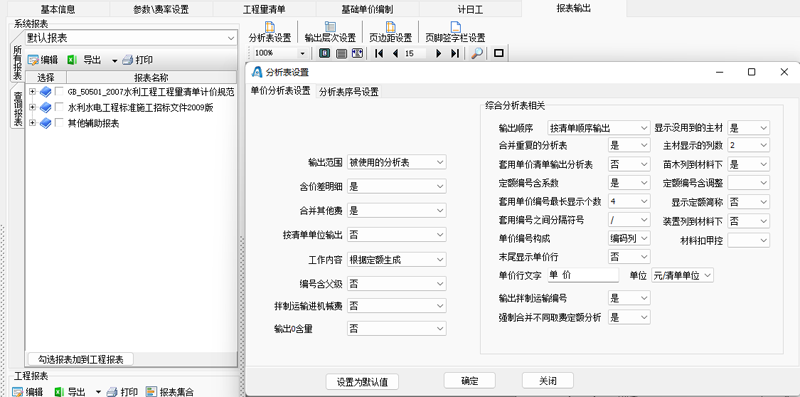Open 分析表设置 toolbar icon
Screen dimensions: 800x397
[x=270, y=27]
